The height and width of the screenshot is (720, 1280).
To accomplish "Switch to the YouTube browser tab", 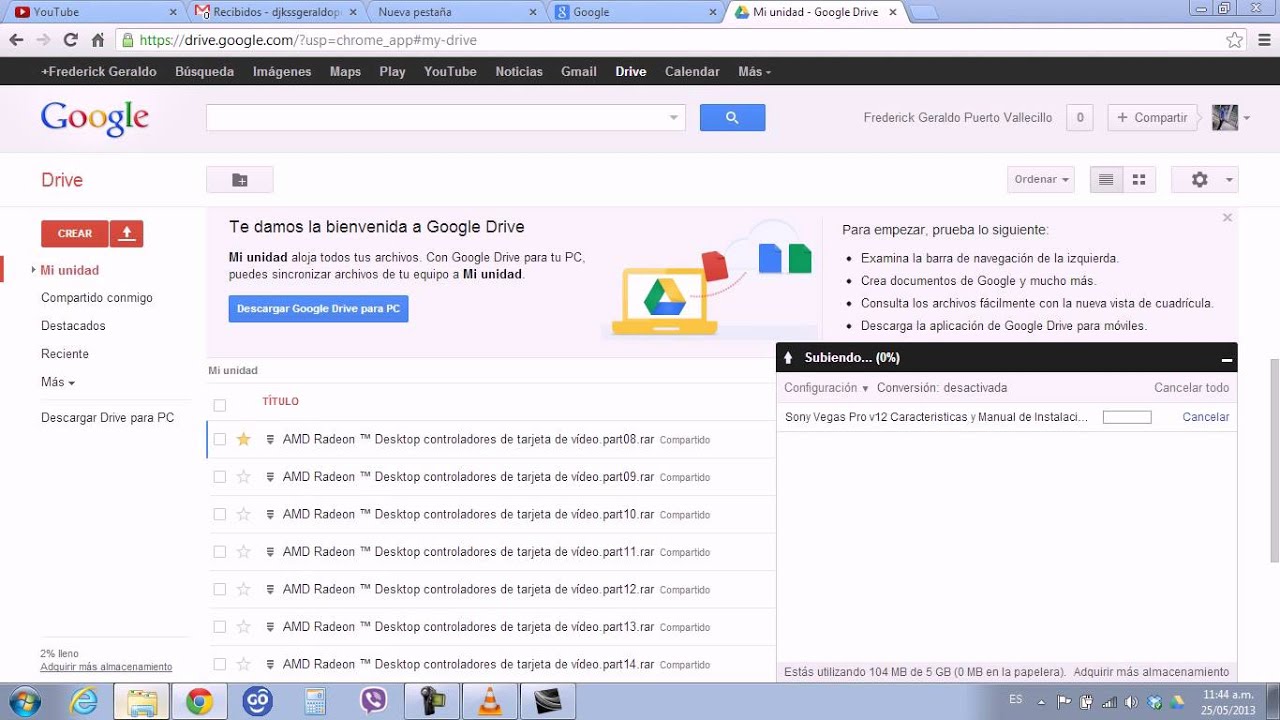I will [x=90, y=12].
